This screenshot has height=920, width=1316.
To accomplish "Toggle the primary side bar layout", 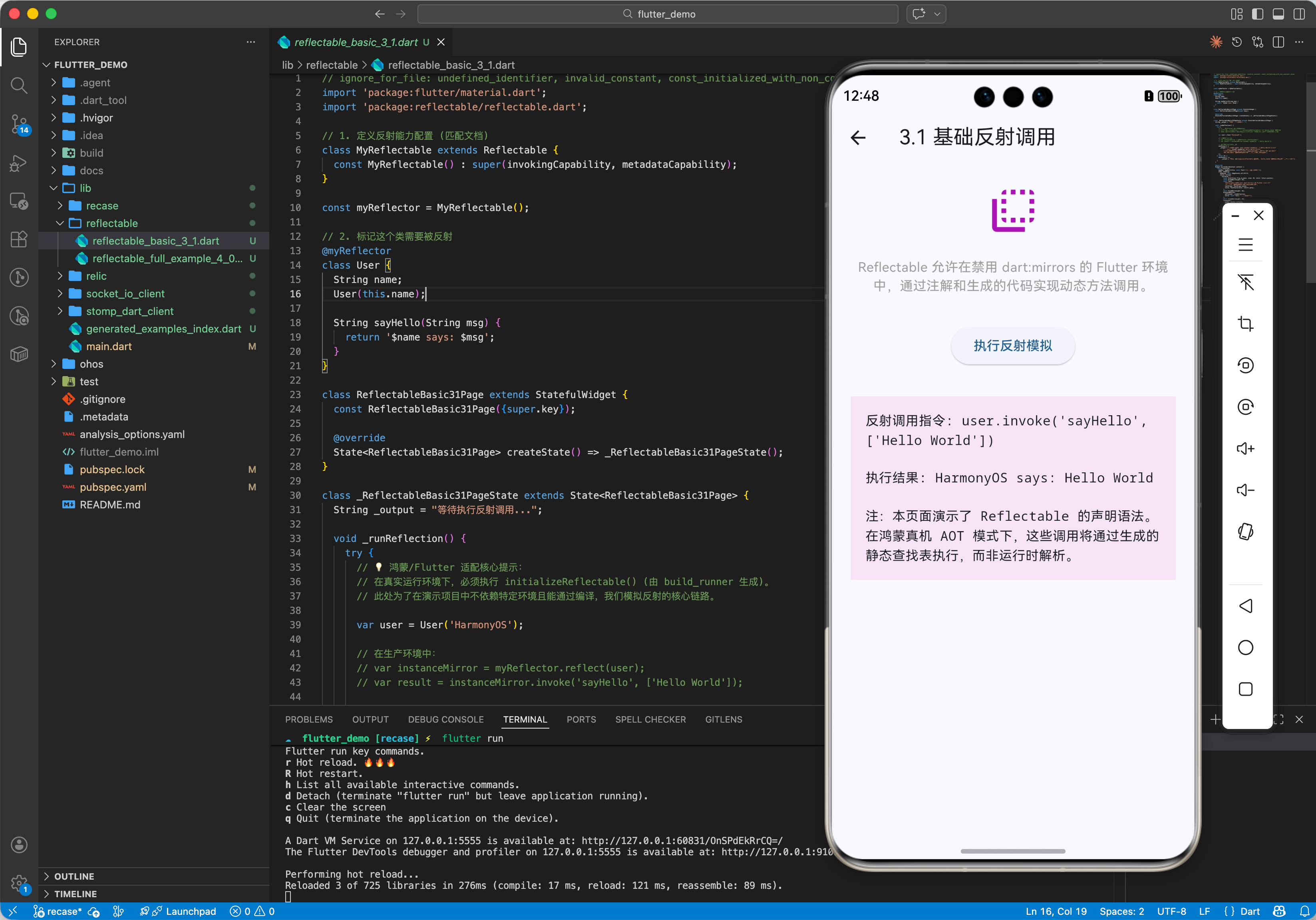I will click(x=1257, y=14).
